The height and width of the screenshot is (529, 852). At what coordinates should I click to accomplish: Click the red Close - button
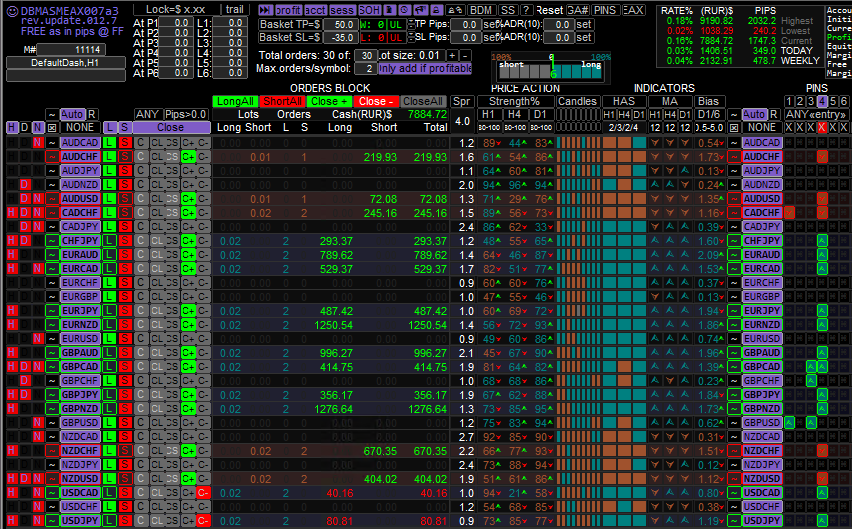(x=376, y=101)
